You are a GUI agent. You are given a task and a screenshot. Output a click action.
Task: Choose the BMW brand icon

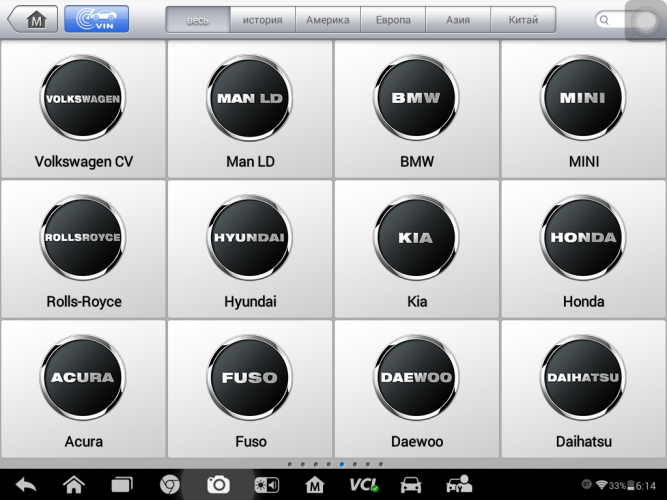tap(416, 98)
